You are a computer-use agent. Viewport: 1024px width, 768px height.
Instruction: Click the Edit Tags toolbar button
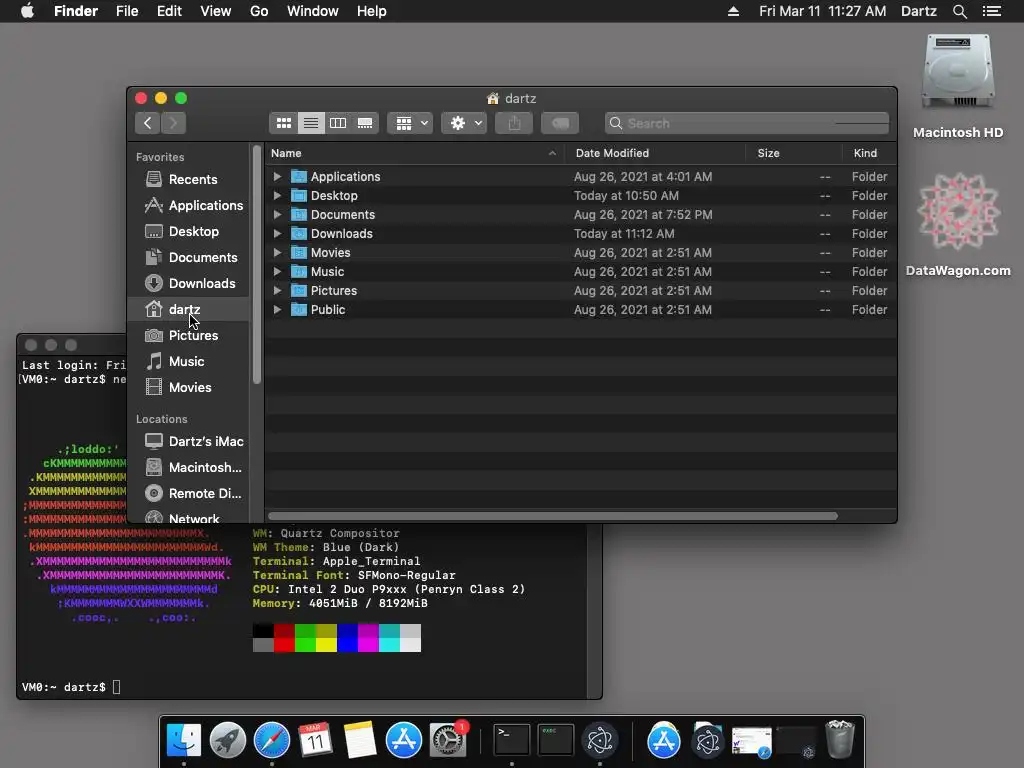point(560,123)
